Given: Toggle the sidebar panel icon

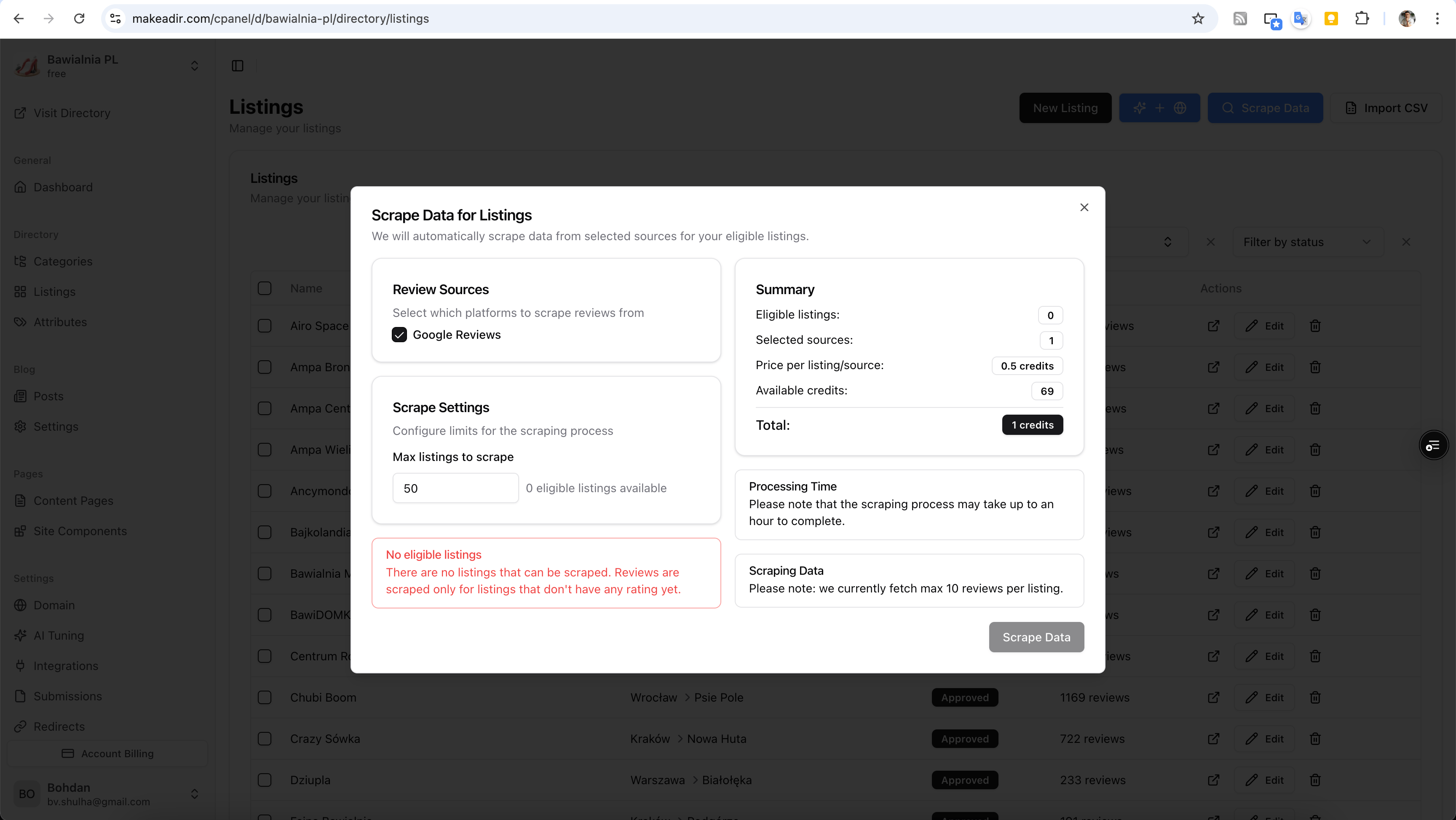Looking at the screenshot, I should click(237, 66).
